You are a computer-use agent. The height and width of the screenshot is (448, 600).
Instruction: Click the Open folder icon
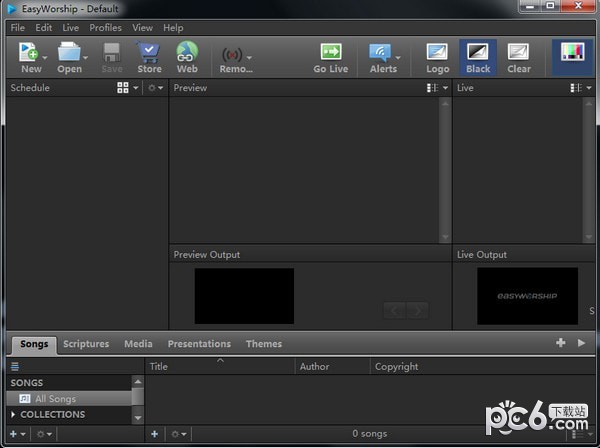69,52
